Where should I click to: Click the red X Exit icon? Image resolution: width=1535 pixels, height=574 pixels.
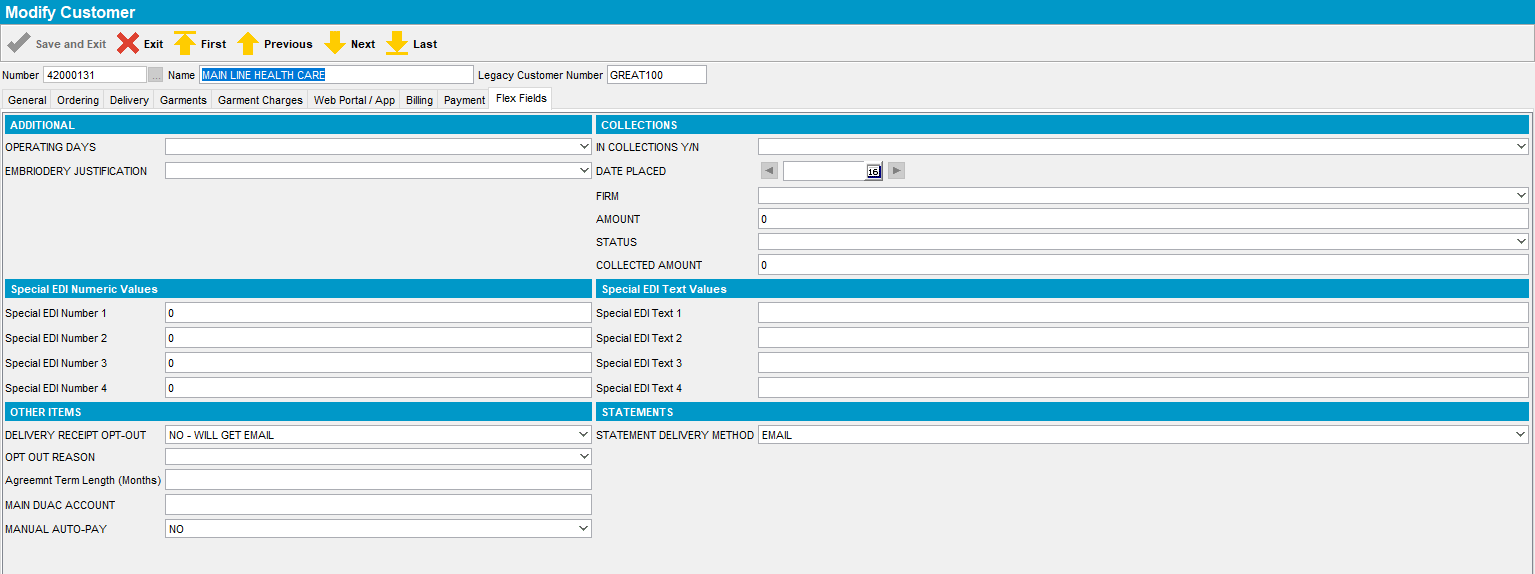coord(128,44)
